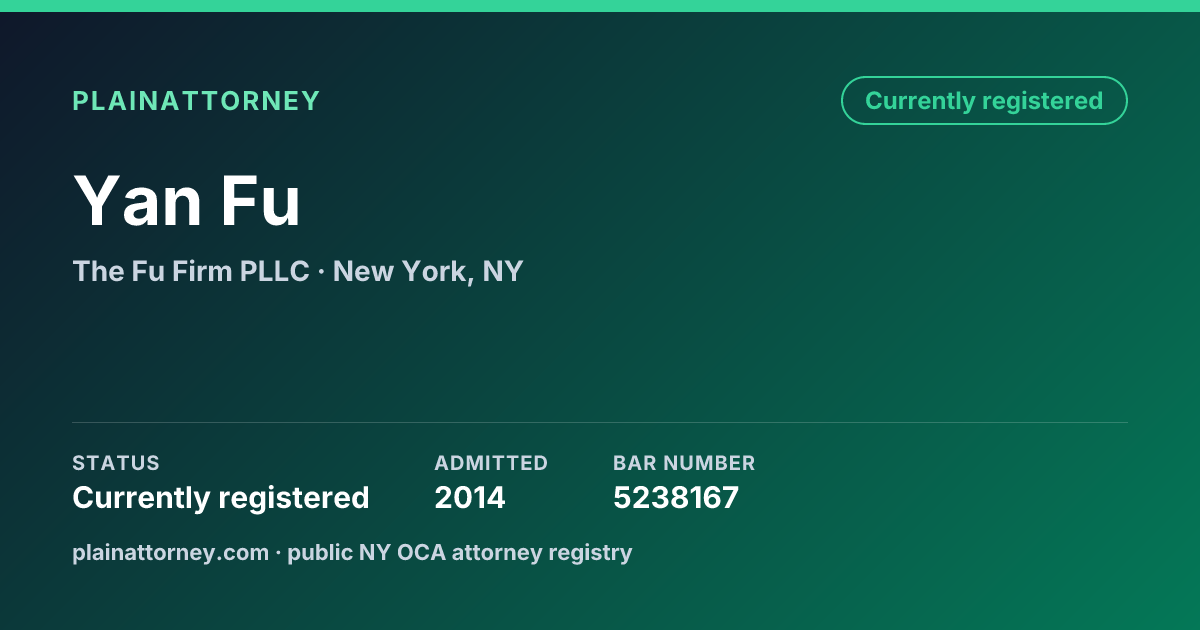Click the ADMITTED label

pos(491,463)
